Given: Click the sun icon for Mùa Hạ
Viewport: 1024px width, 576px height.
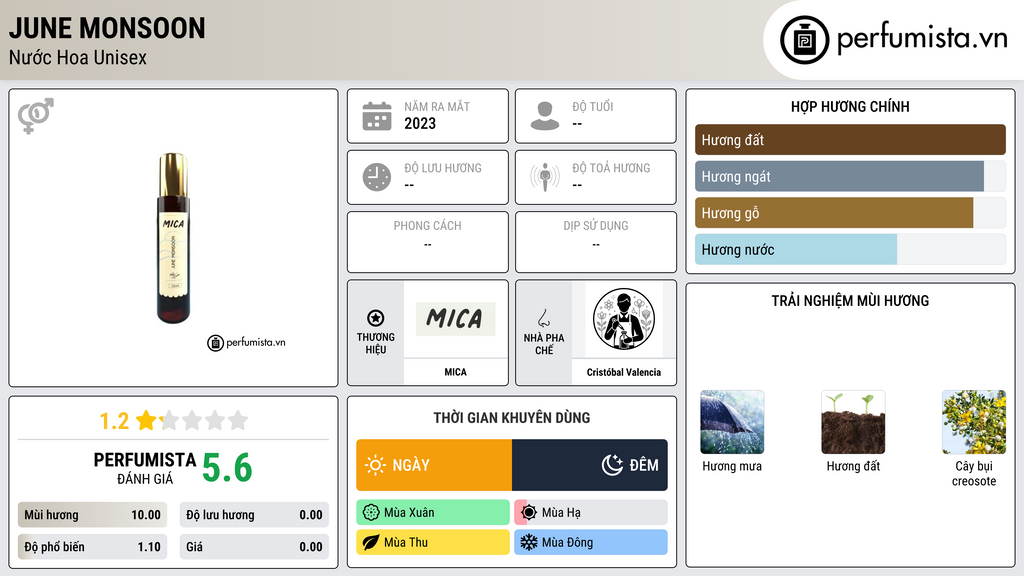Looking at the screenshot, I should click(529, 513).
